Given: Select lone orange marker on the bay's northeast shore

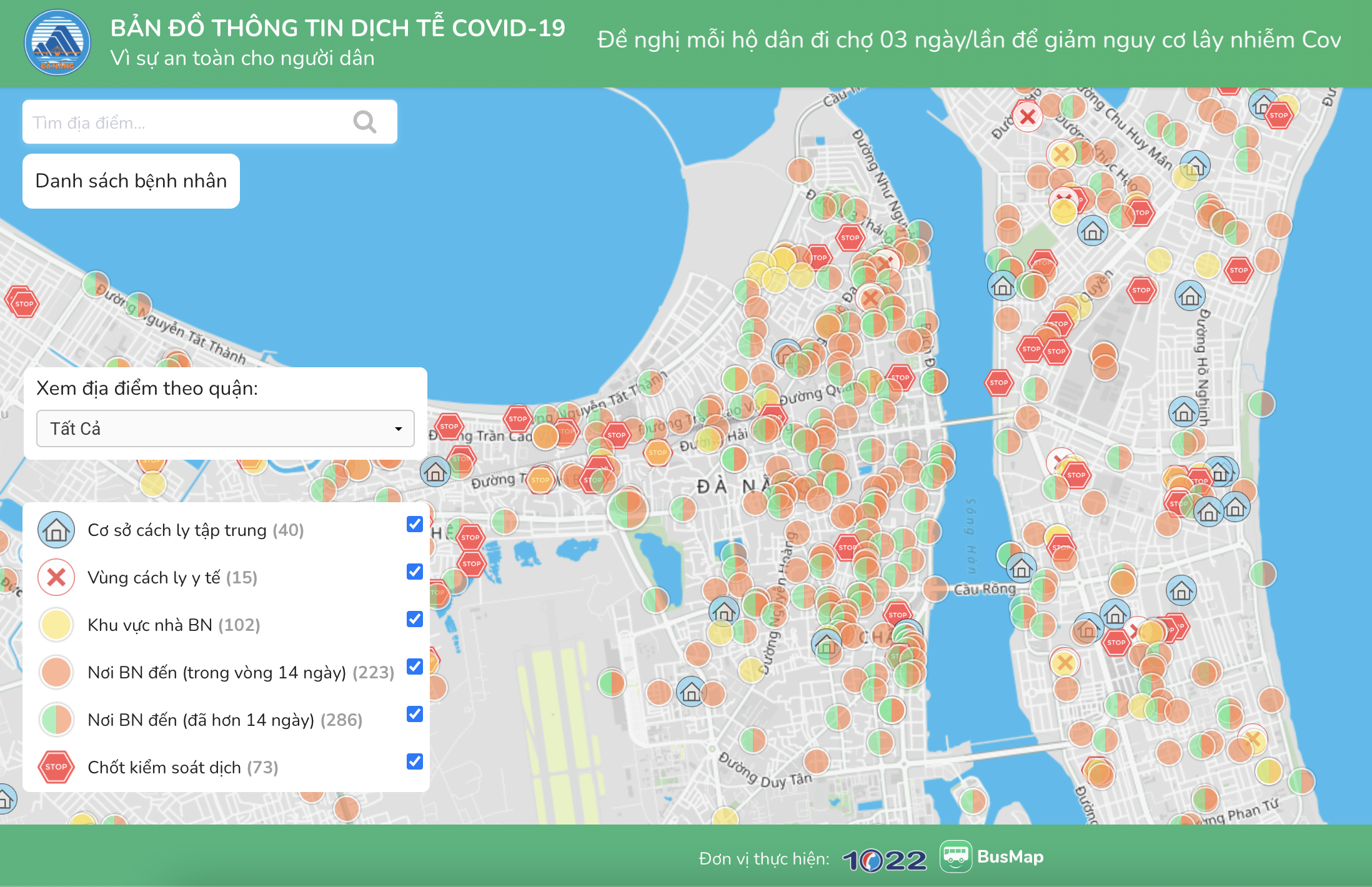Looking at the screenshot, I should (800, 170).
